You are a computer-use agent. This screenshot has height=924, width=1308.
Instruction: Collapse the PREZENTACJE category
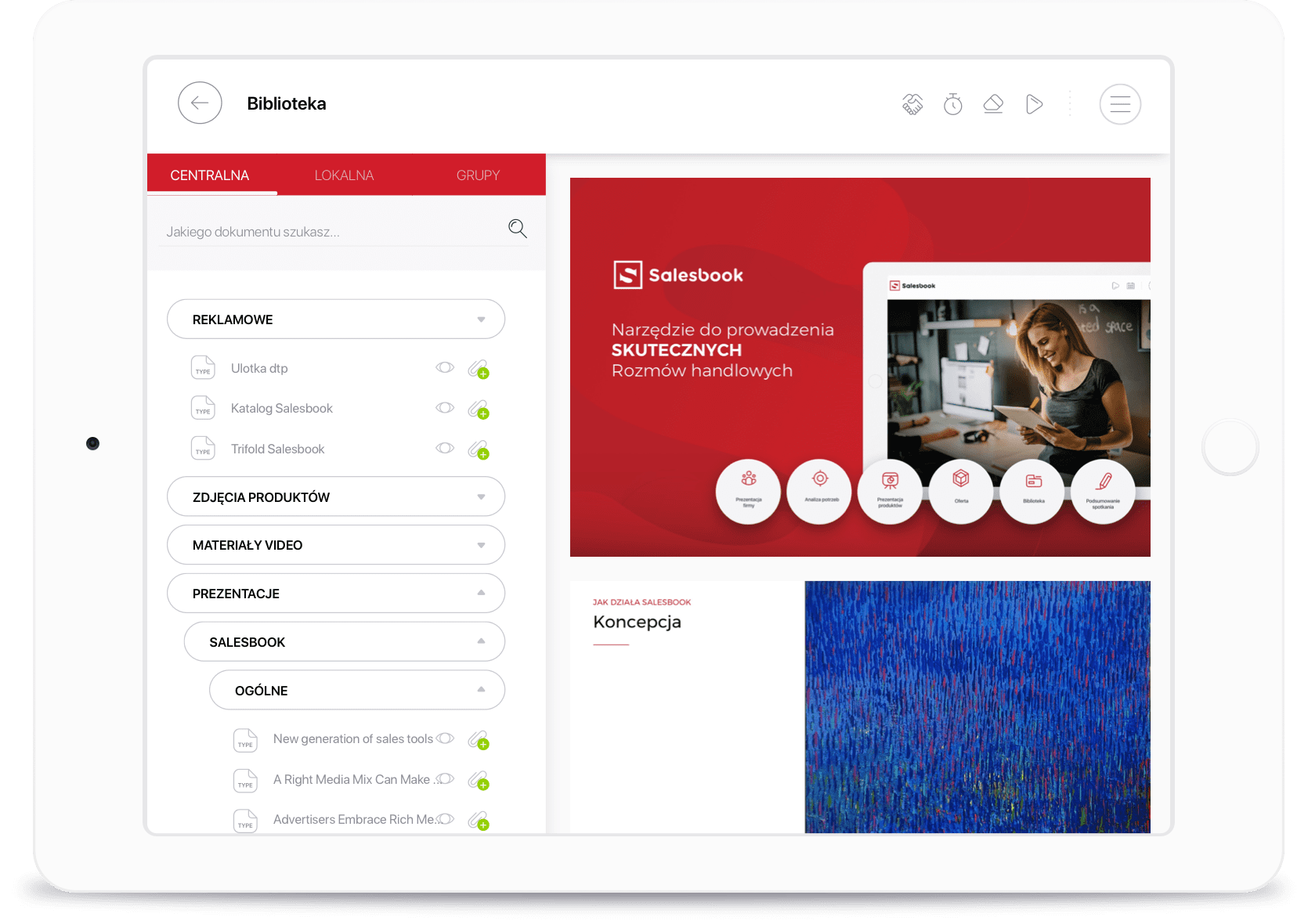336,594
